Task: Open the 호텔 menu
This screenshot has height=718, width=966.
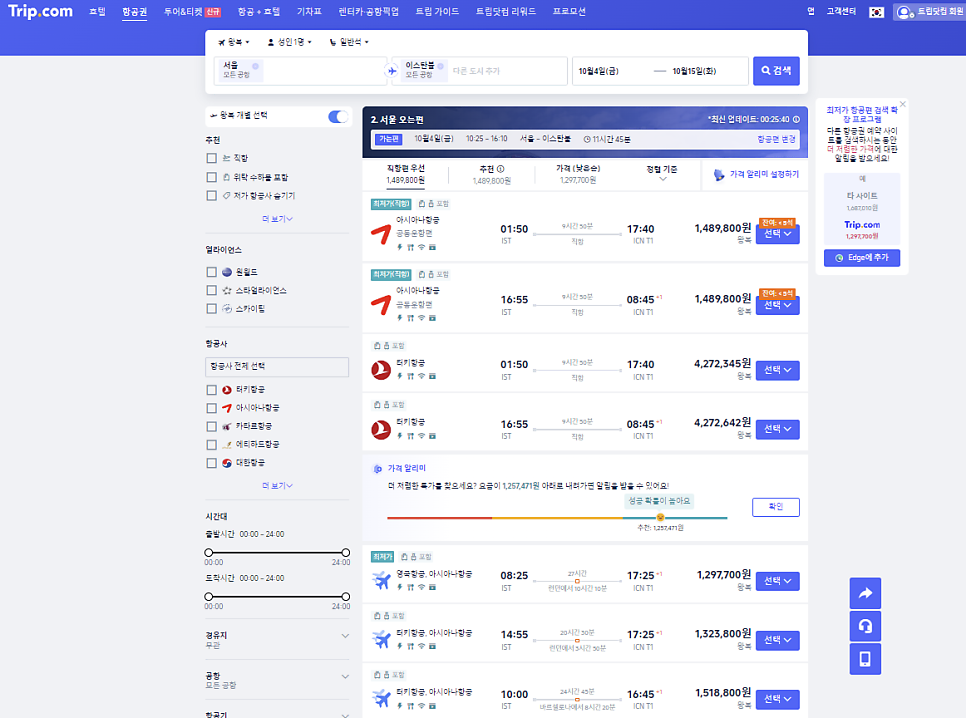Action: (97, 12)
